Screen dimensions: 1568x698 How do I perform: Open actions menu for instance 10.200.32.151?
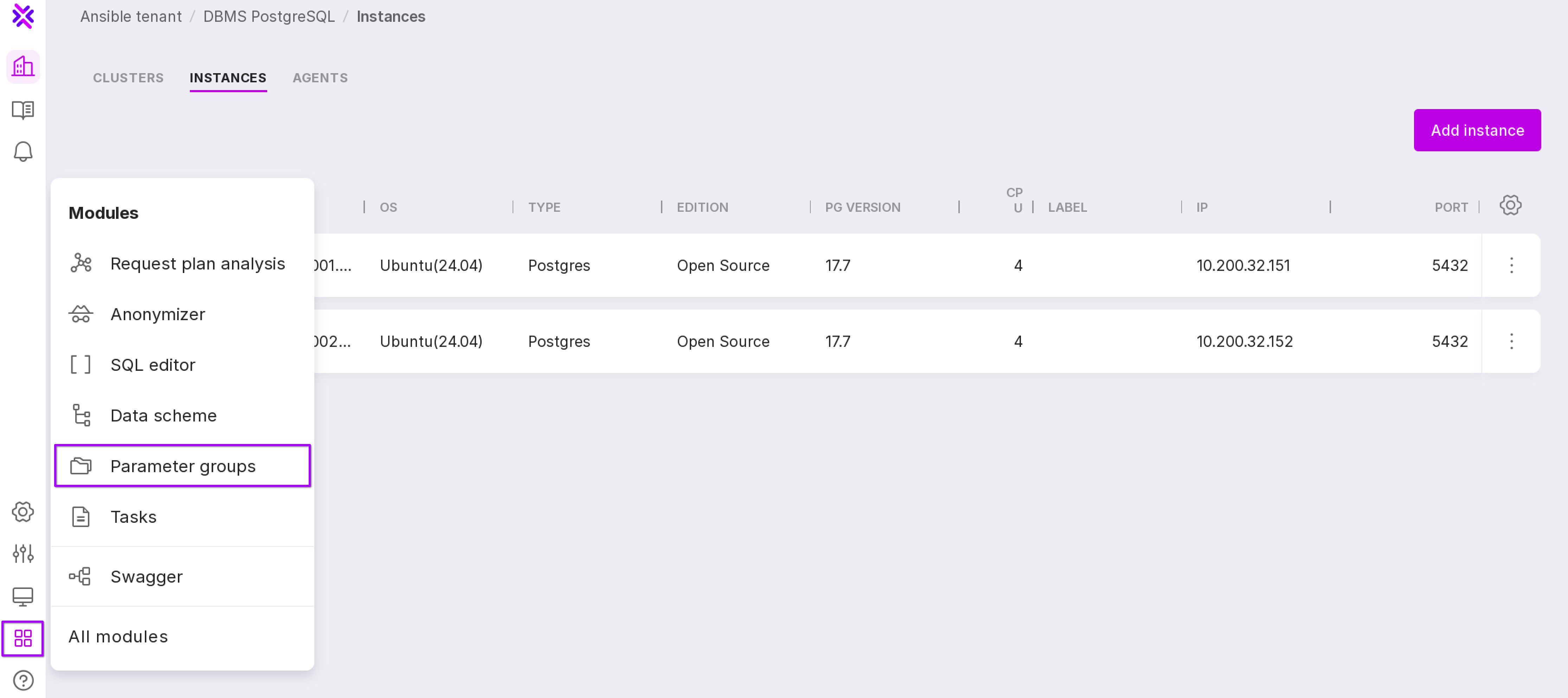click(1511, 265)
